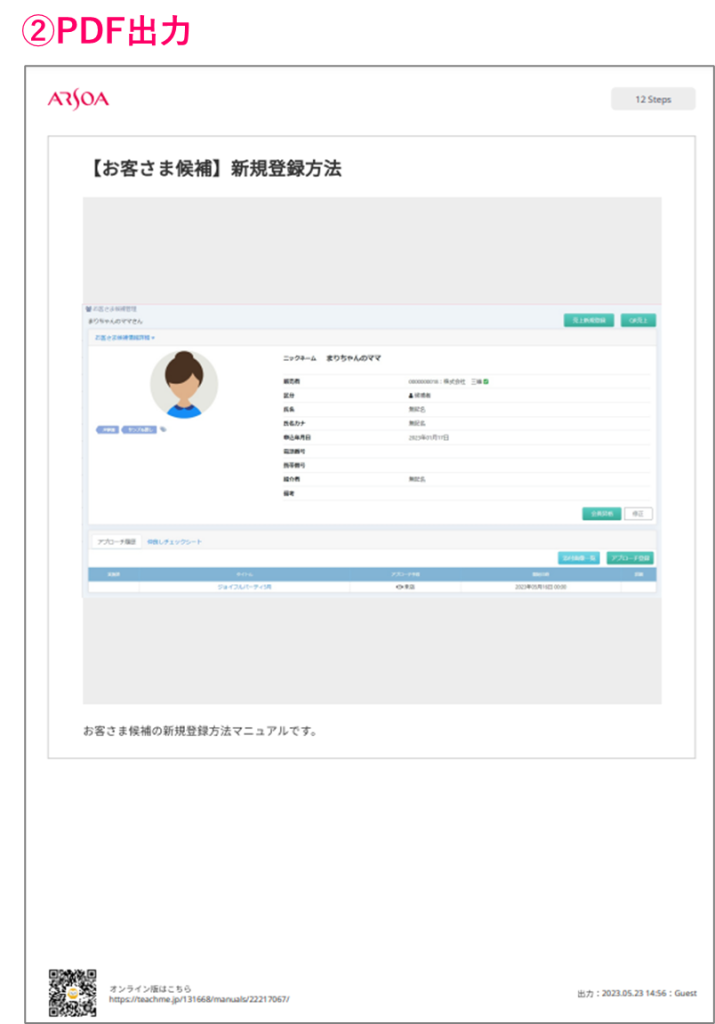Click the 修正 button

pos(639,513)
